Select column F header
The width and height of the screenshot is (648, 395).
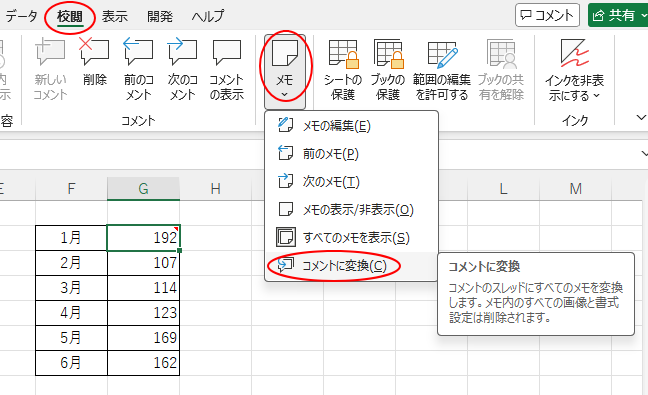coord(71,189)
